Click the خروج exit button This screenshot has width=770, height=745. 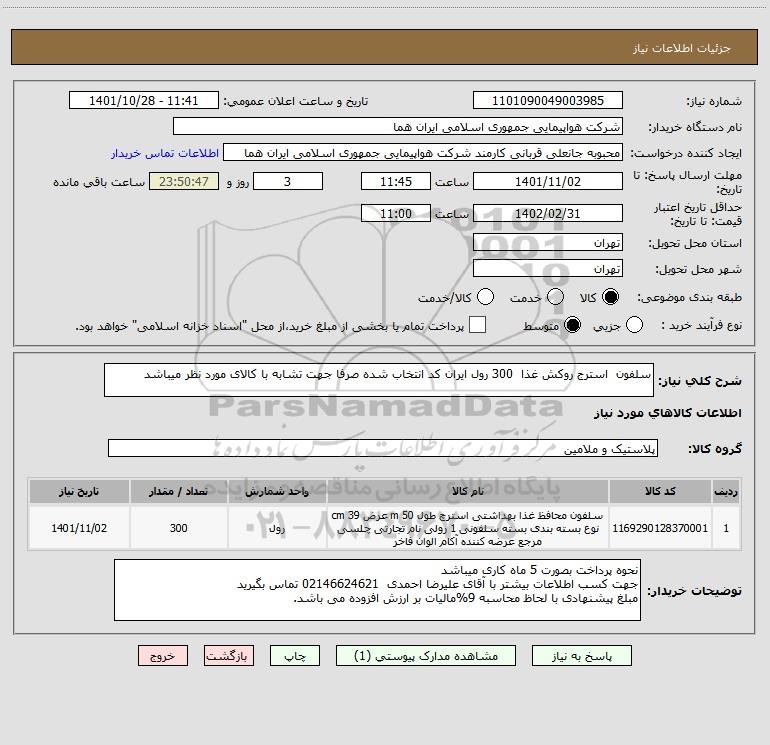pos(163,656)
